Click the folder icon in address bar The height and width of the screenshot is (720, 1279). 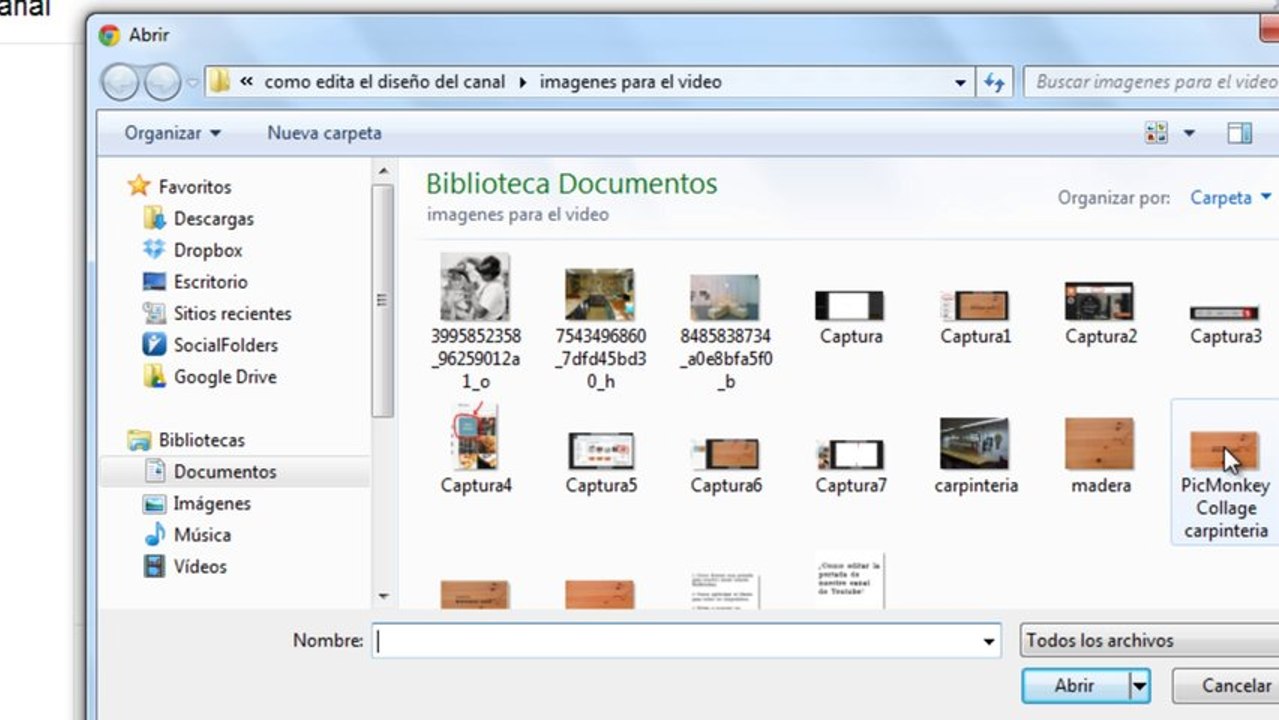220,82
